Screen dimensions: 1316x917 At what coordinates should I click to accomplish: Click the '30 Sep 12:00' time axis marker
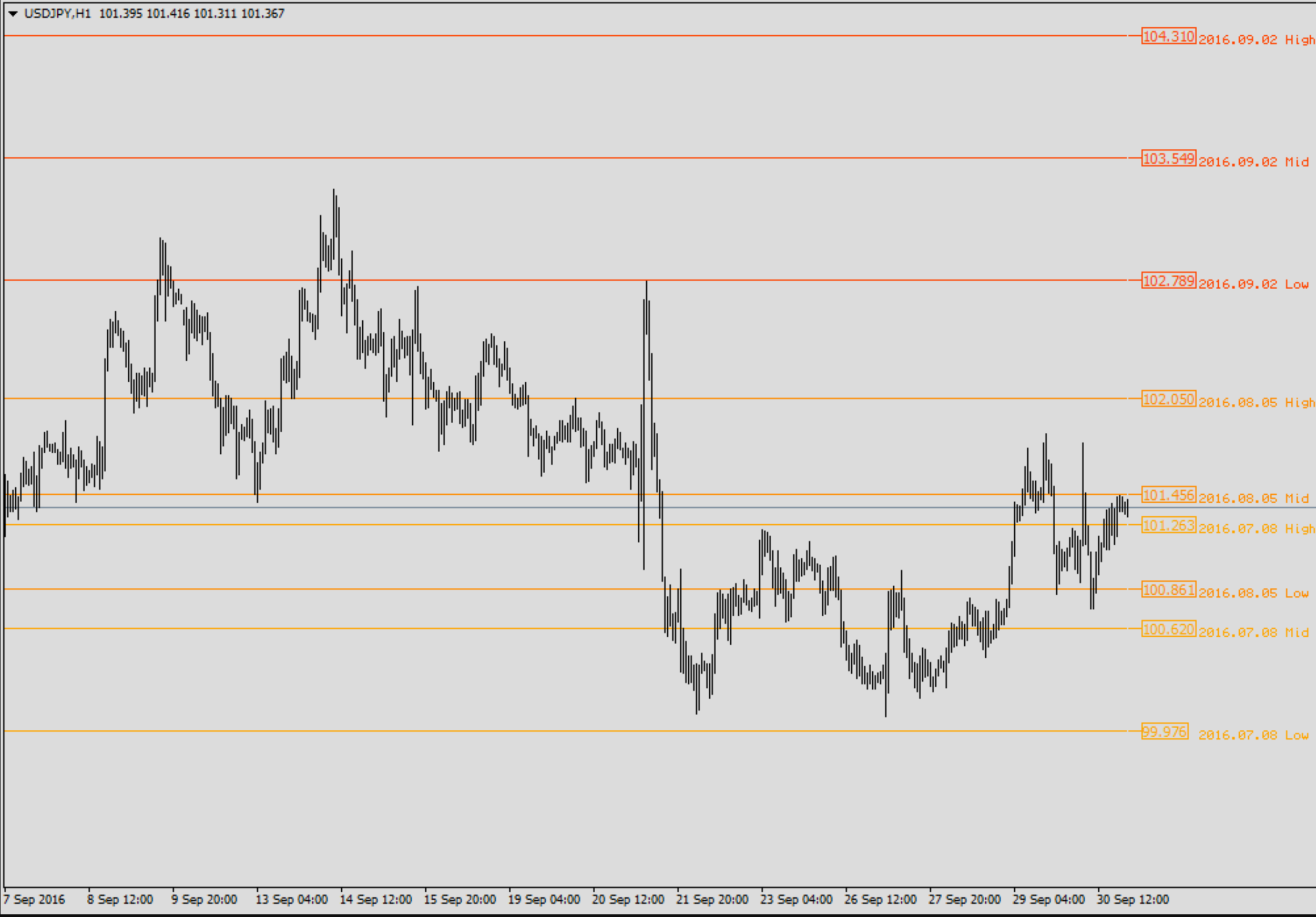point(1133,899)
